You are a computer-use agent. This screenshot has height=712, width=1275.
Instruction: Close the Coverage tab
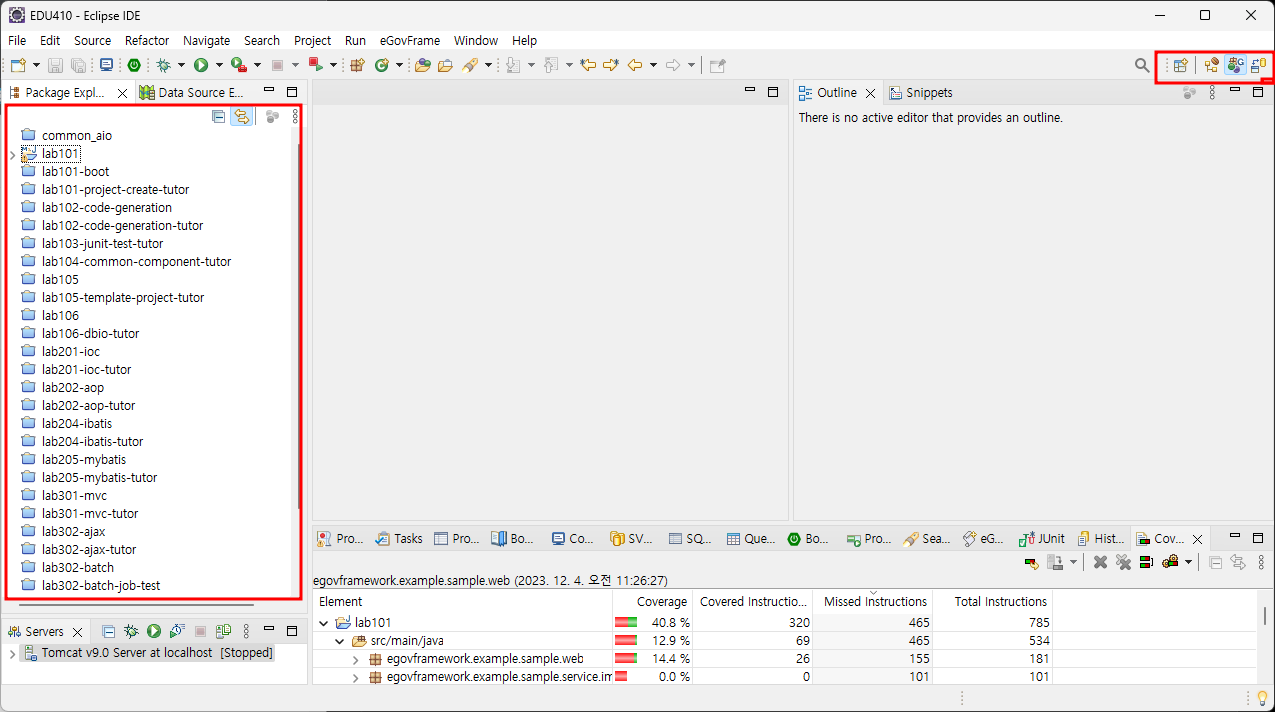pos(1196,538)
